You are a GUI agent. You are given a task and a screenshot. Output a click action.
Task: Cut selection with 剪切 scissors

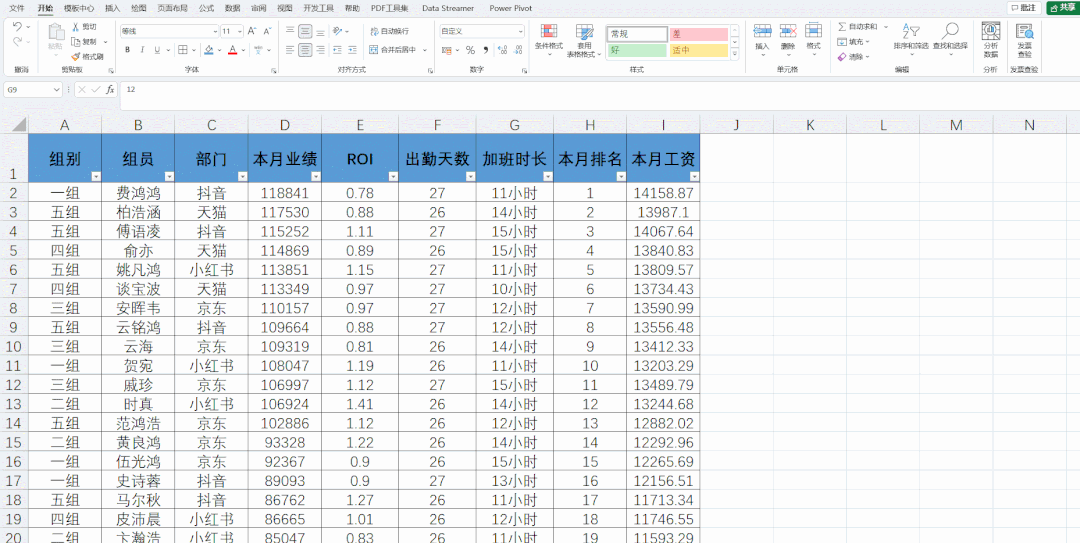84,26
